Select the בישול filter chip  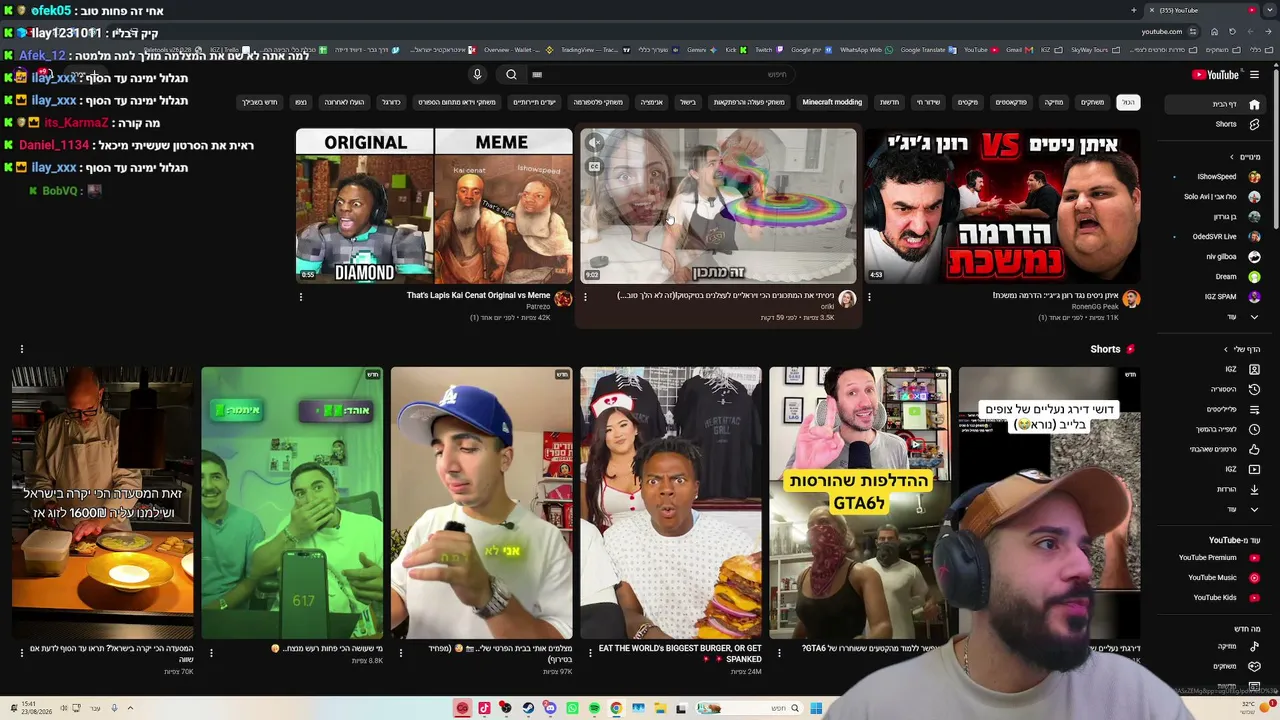tap(688, 102)
